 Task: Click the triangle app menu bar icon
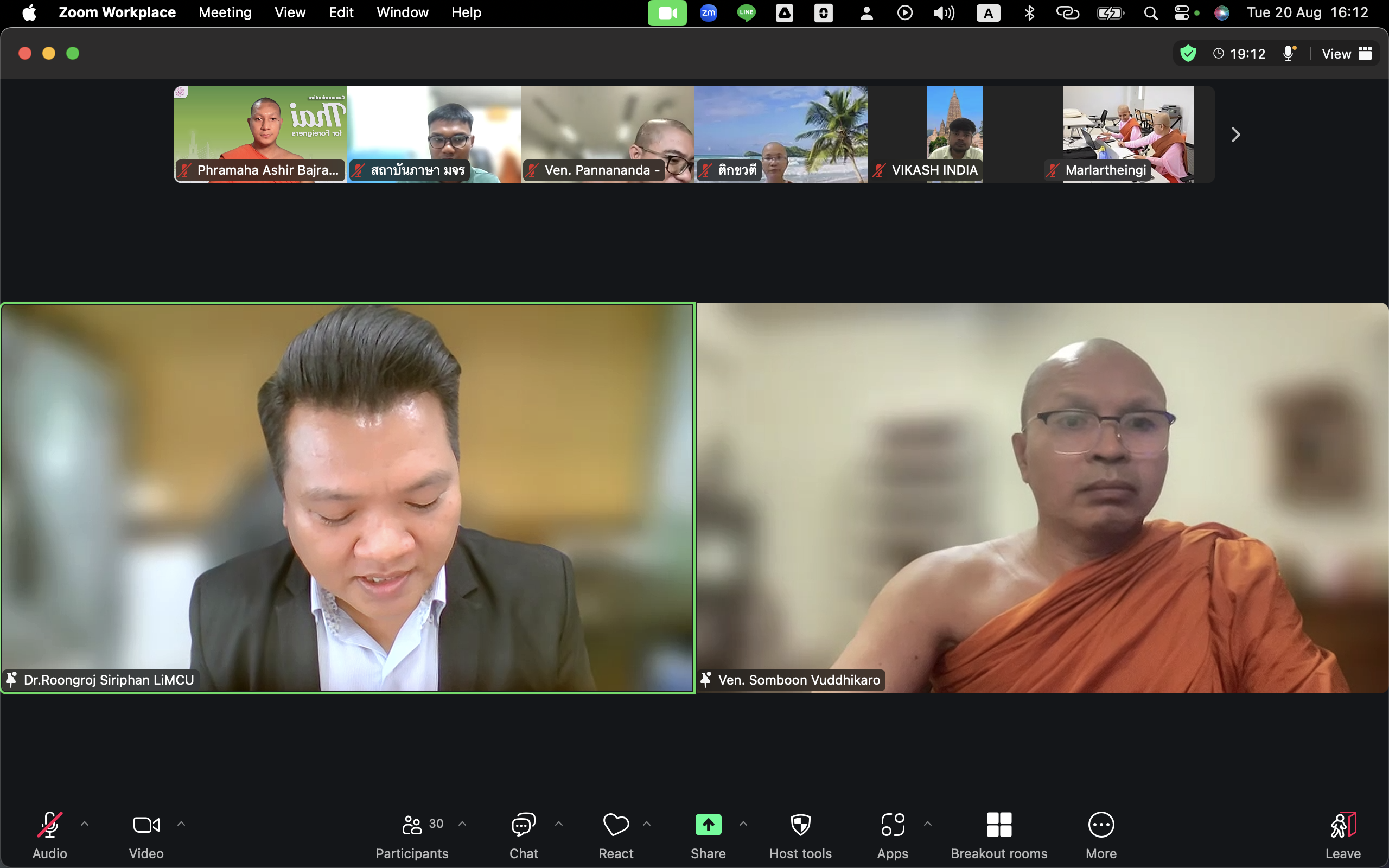784,12
